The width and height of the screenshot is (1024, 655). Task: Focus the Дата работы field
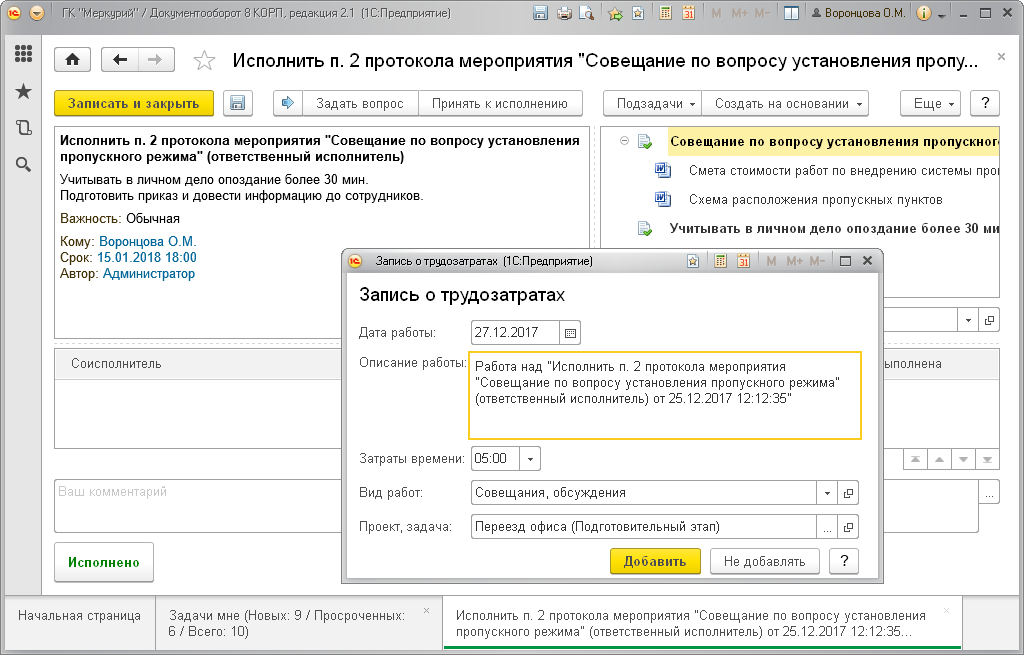tap(515, 332)
